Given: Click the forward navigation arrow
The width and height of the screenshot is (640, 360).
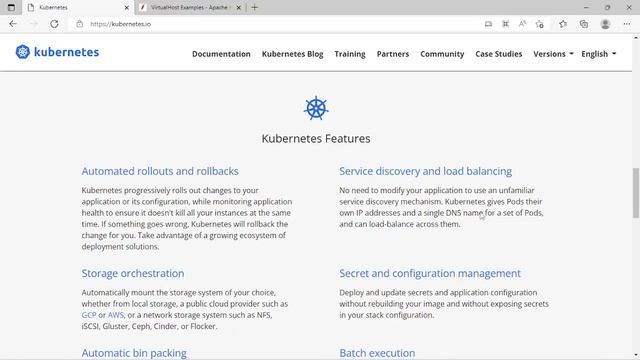Looking at the screenshot, I should click(x=33, y=24).
